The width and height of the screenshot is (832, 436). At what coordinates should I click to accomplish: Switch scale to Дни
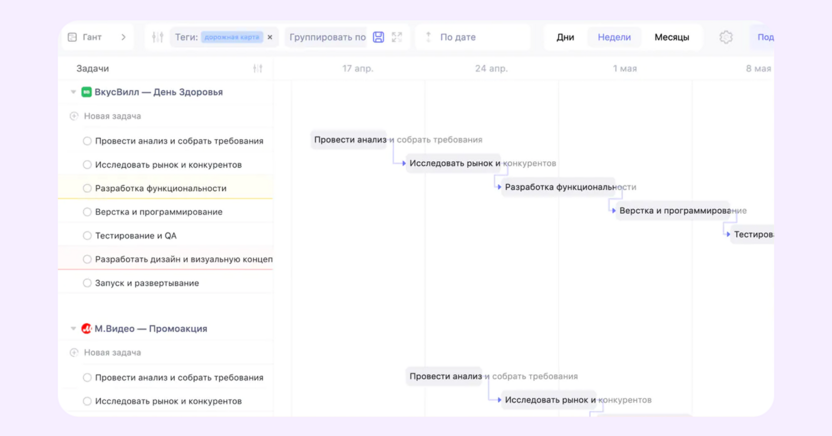565,37
